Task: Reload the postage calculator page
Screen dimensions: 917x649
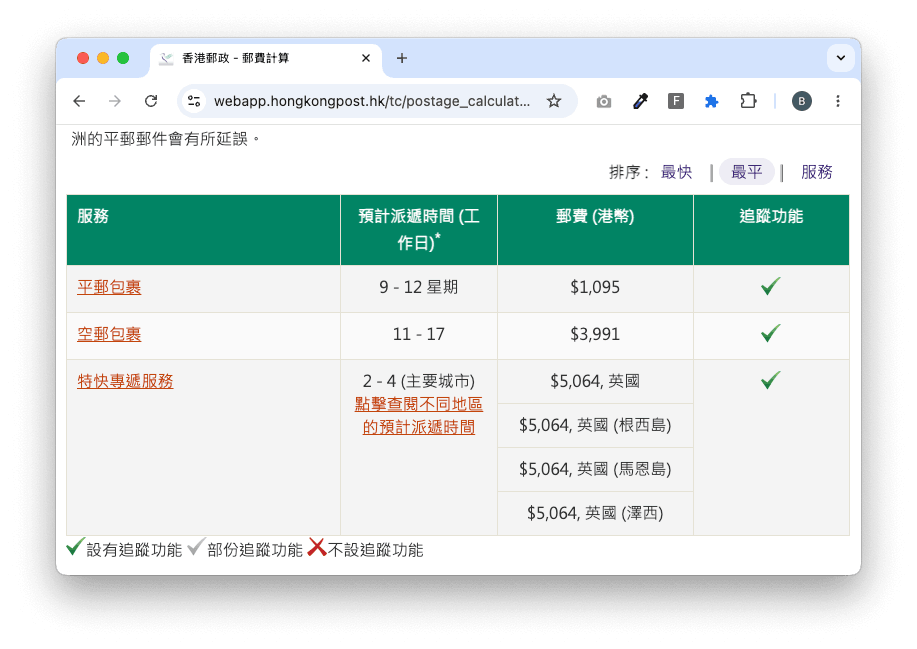Action: pos(151,101)
